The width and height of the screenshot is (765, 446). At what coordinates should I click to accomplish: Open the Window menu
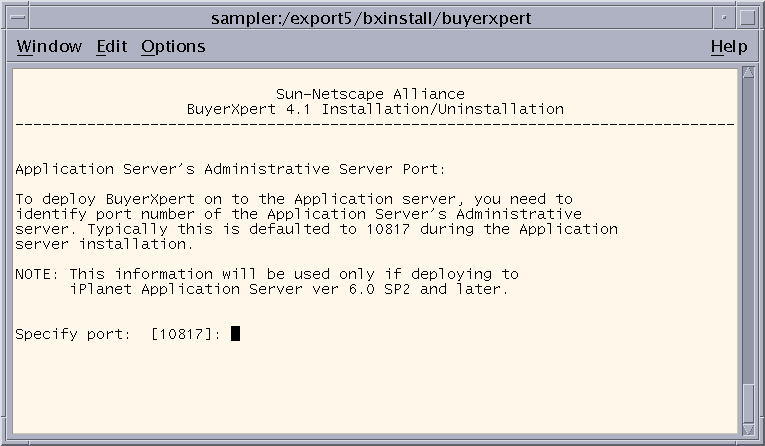(x=49, y=46)
